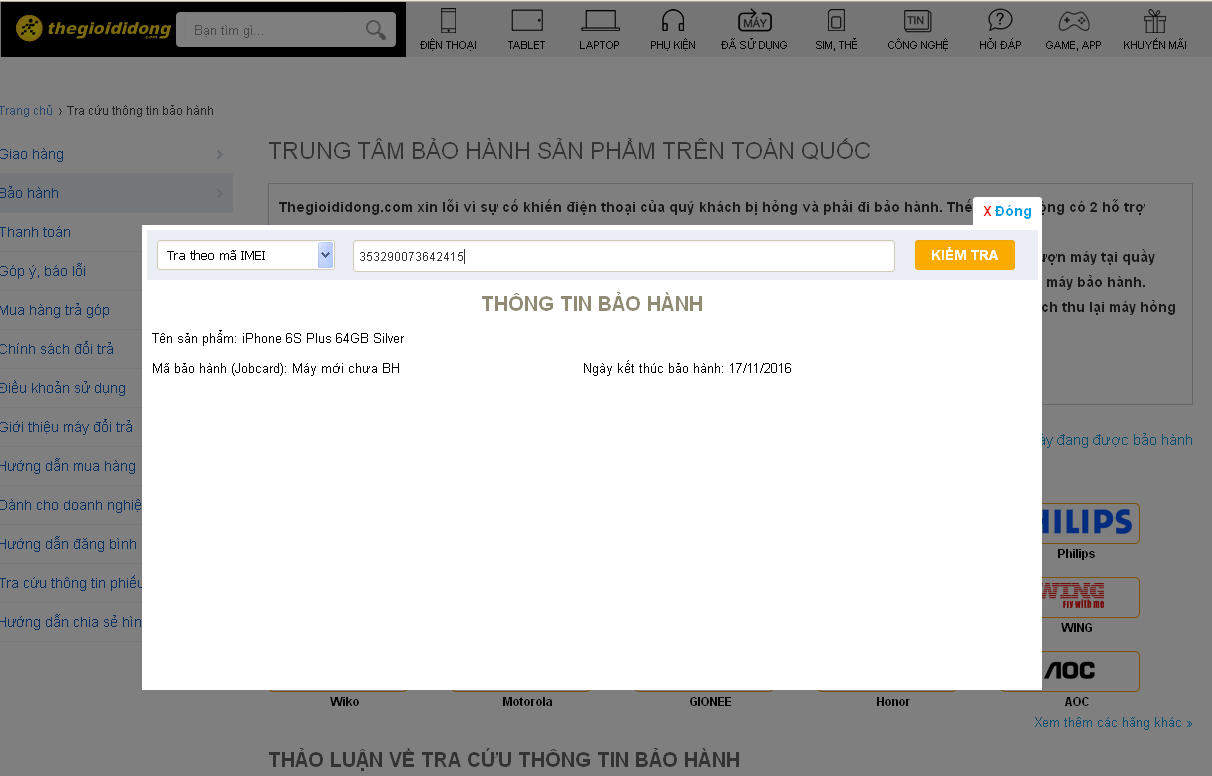Open Chính sách đổi trả sidebar item
Image resolution: width=1212 pixels, height=776 pixels.
coord(57,349)
